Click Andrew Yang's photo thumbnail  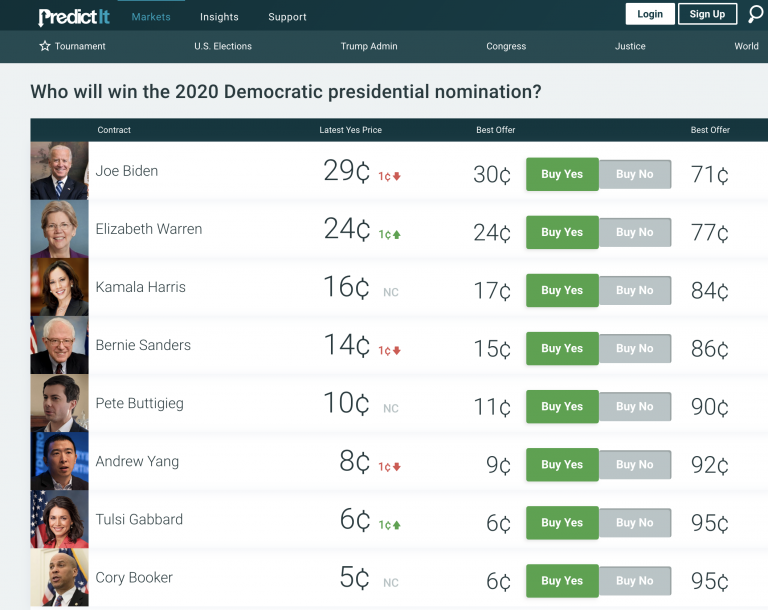59,461
